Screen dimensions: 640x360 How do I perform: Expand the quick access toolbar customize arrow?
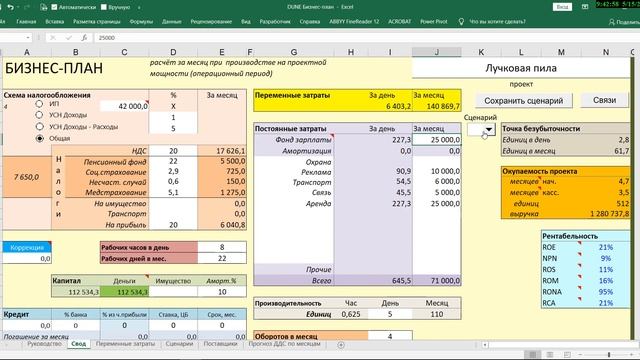pos(139,7)
